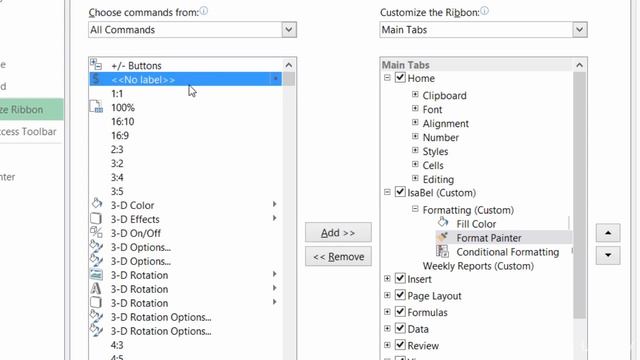
Task: Open the Choose commands from dropdown
Action: pos(289,29)
